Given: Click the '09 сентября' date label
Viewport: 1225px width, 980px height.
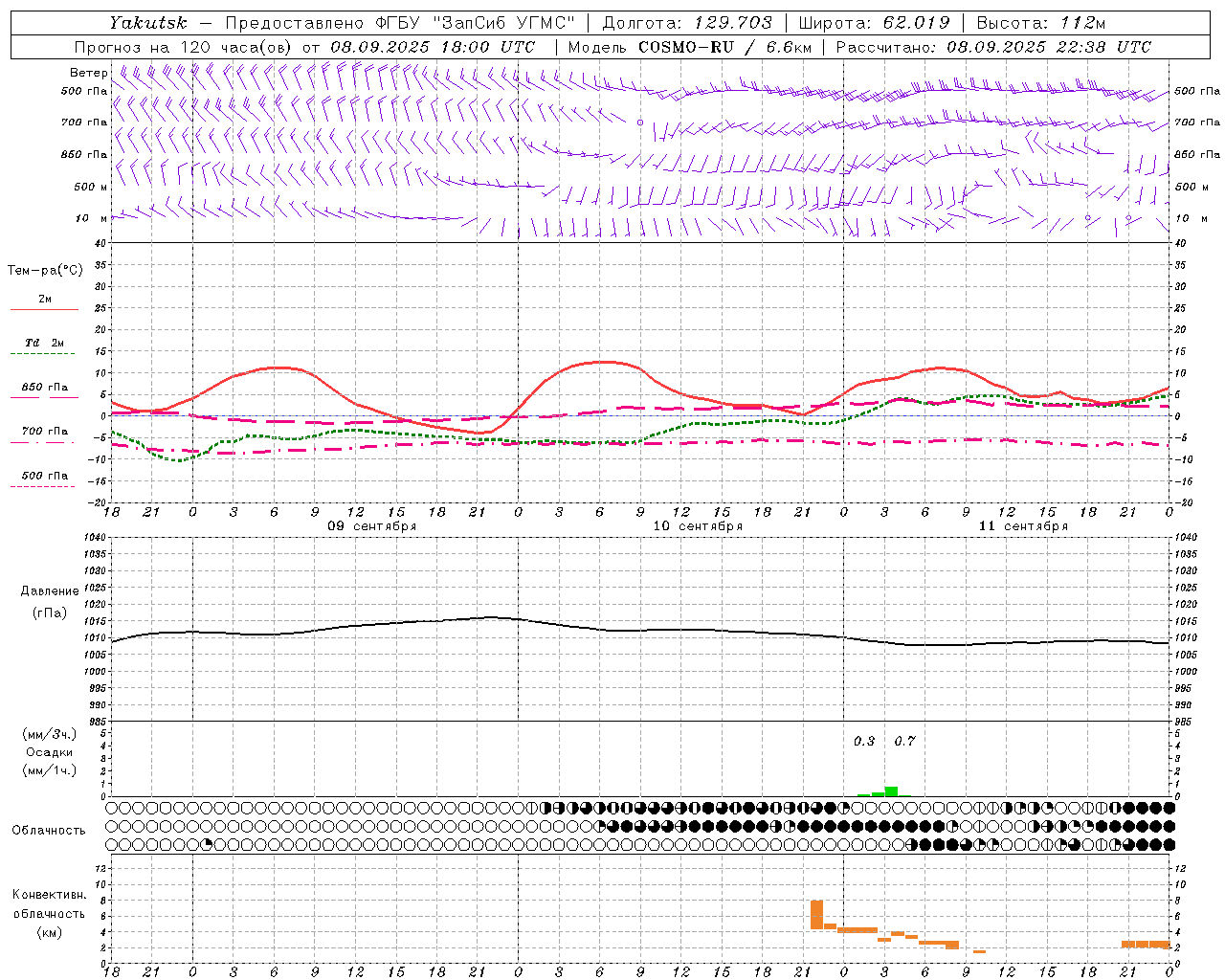Looking at the screenshot, I should click(x=372, y=526).
